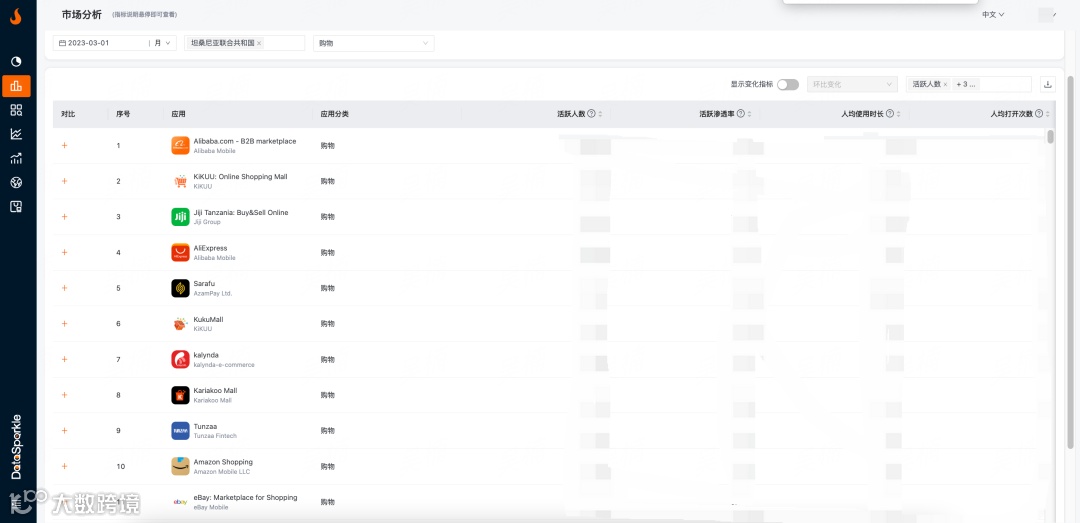Select the bar chart market analysis sidebar icon
The height and width of the screenshot is (523, 1080).
pos(17,86)
